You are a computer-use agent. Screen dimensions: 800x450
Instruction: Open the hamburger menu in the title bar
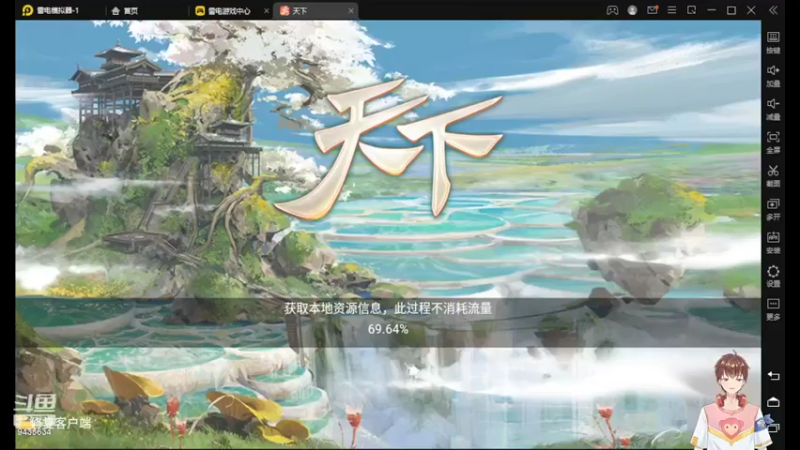tap(672, 10)
